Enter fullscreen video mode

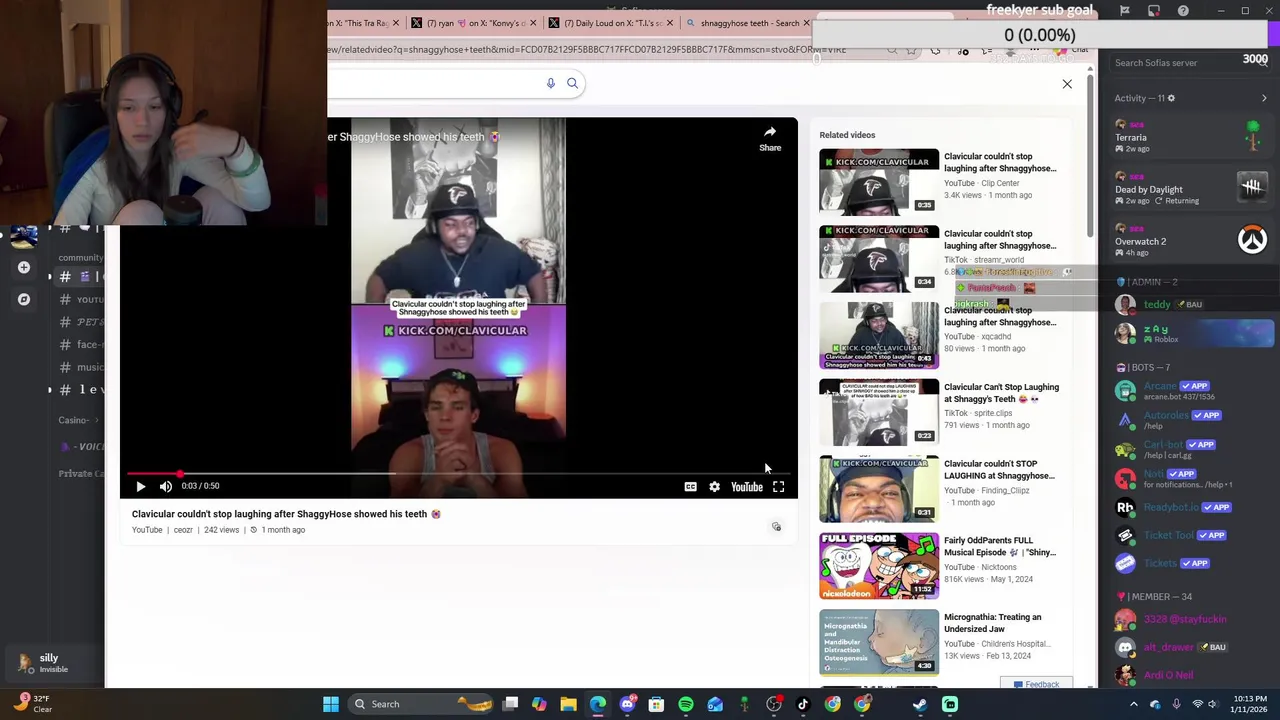[778, 487]
